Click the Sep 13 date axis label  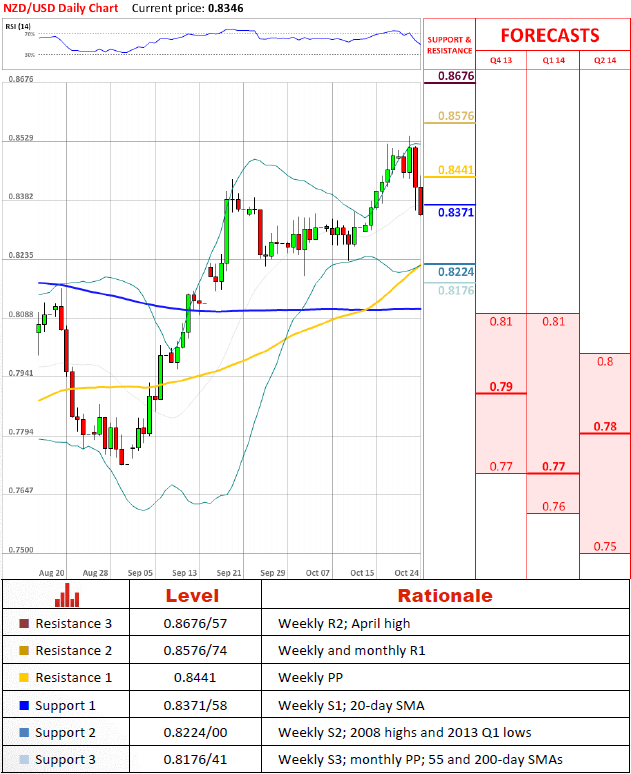point(185,573)
